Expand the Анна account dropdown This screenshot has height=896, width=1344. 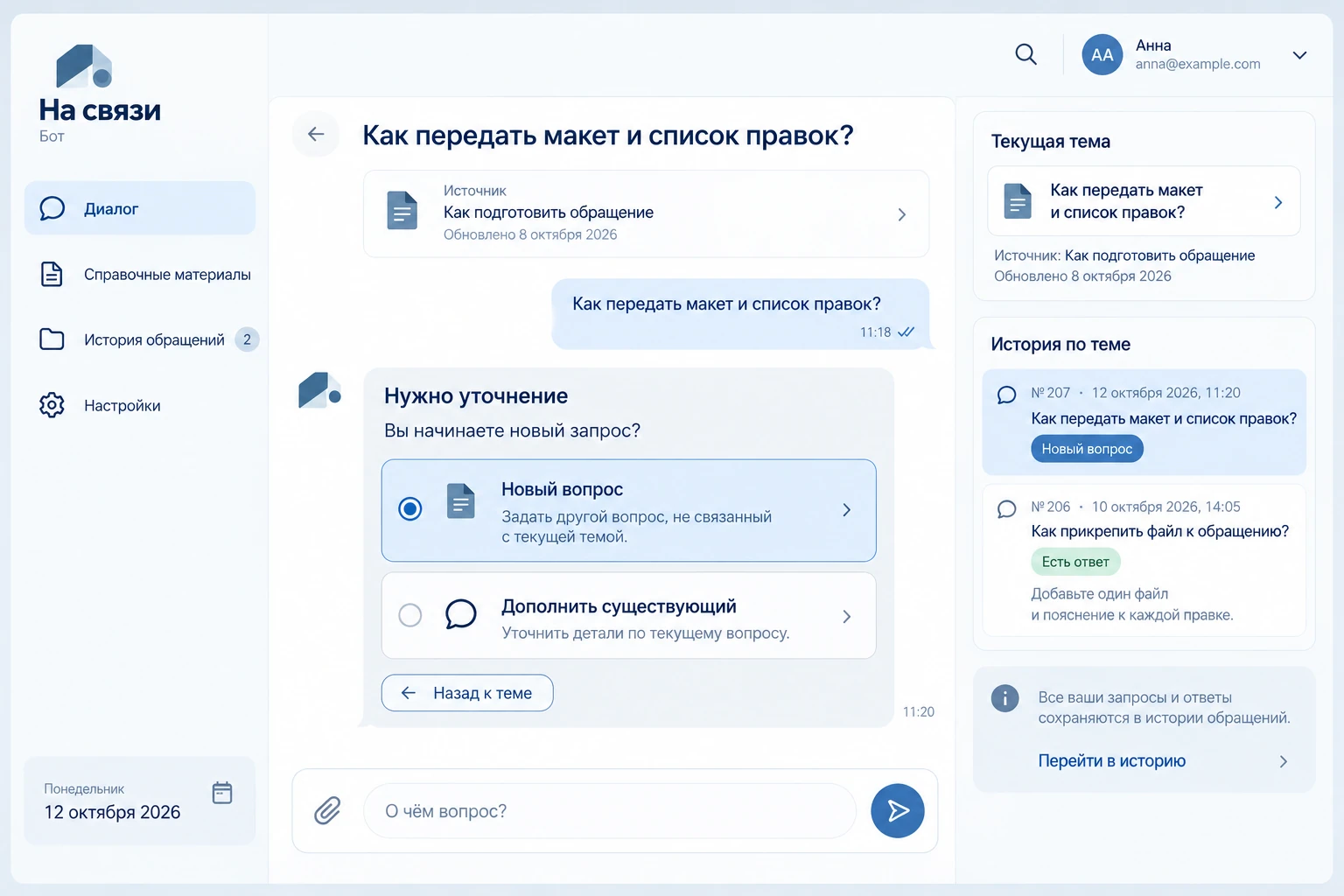pos(1299,55)
